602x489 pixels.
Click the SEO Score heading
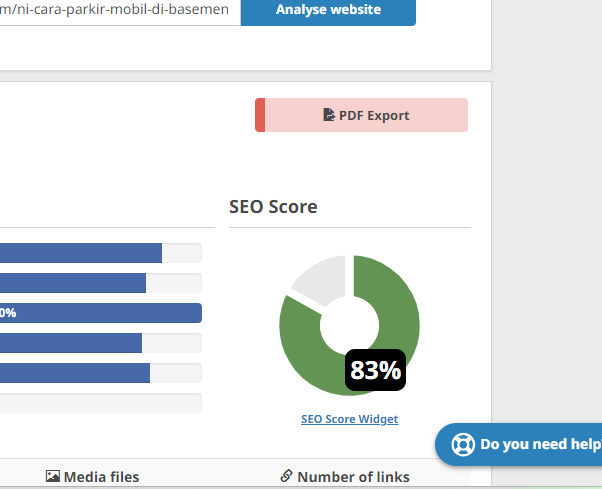(273, 207)
